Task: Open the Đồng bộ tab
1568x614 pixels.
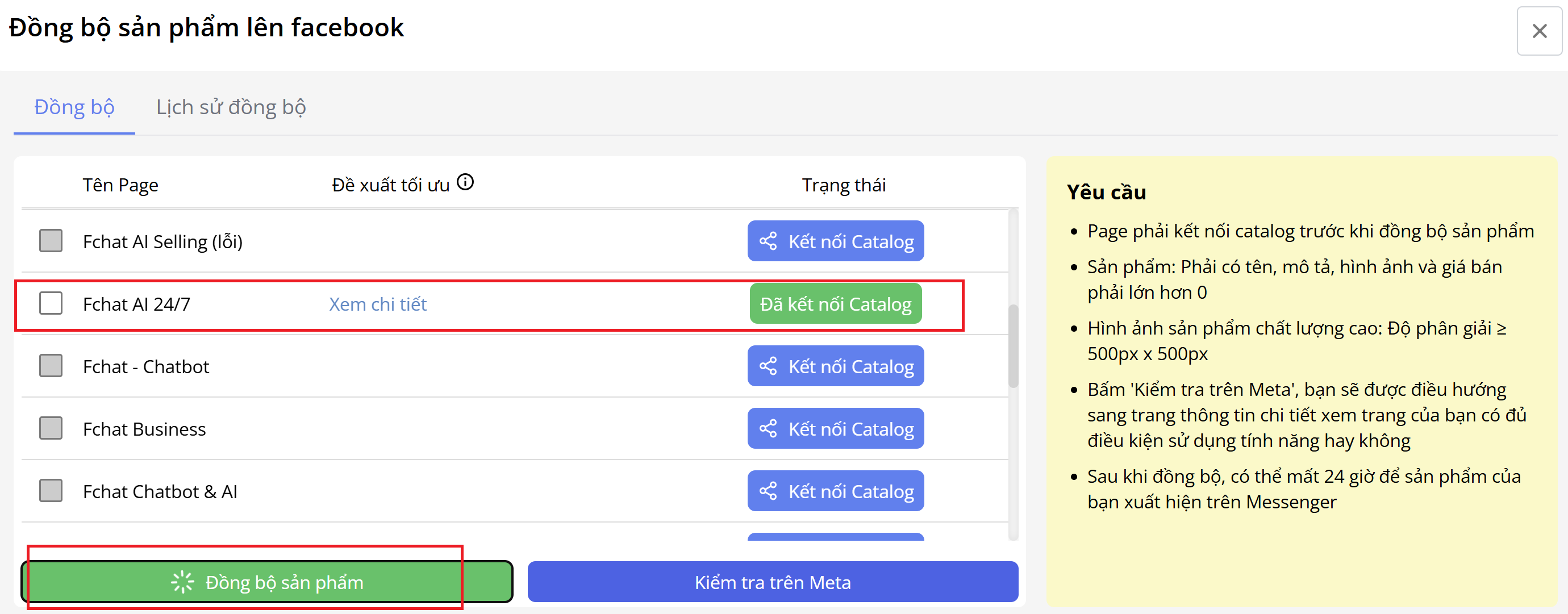Action: pos(74,107)
